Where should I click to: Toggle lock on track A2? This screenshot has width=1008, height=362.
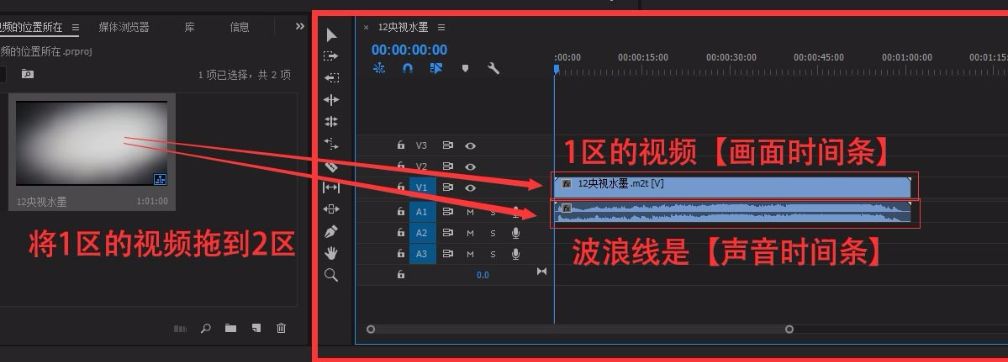tap(400, 233)
